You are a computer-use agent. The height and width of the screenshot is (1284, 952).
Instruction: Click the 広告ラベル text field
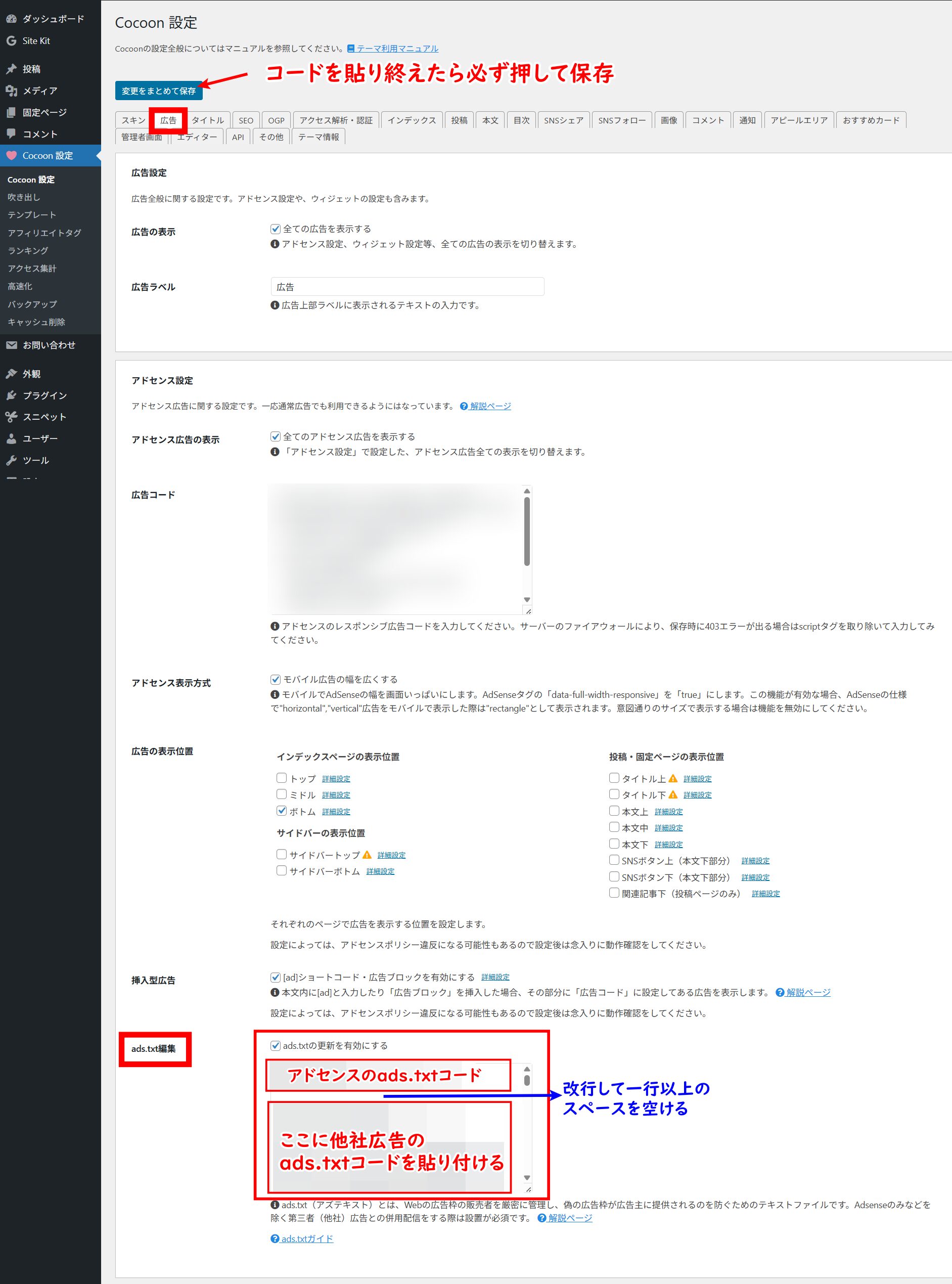[407, 286]
